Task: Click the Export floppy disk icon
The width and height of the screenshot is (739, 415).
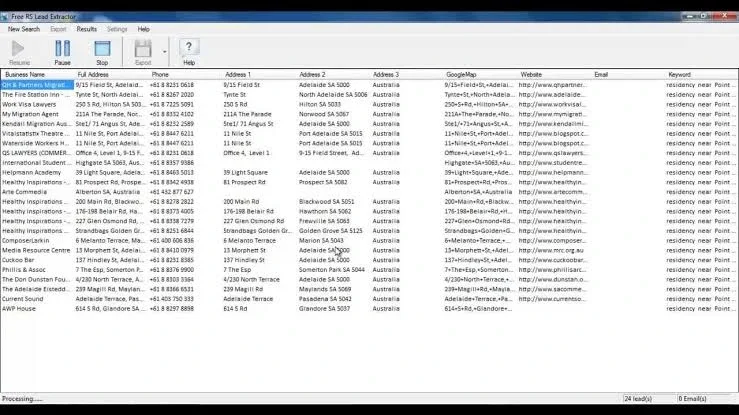Action: pyautogui.click(x=143, y=49)
